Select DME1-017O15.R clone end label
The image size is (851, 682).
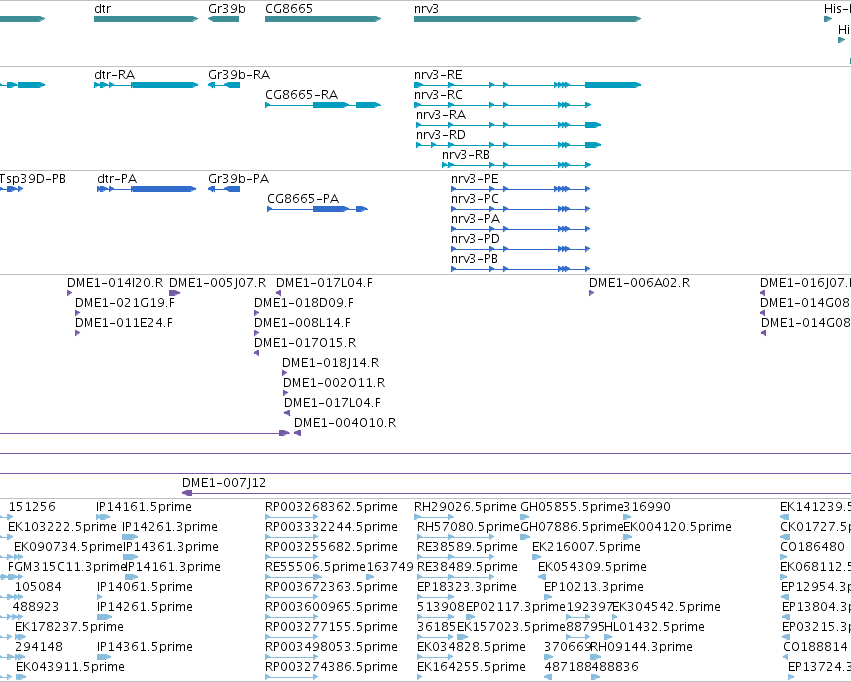305,343
